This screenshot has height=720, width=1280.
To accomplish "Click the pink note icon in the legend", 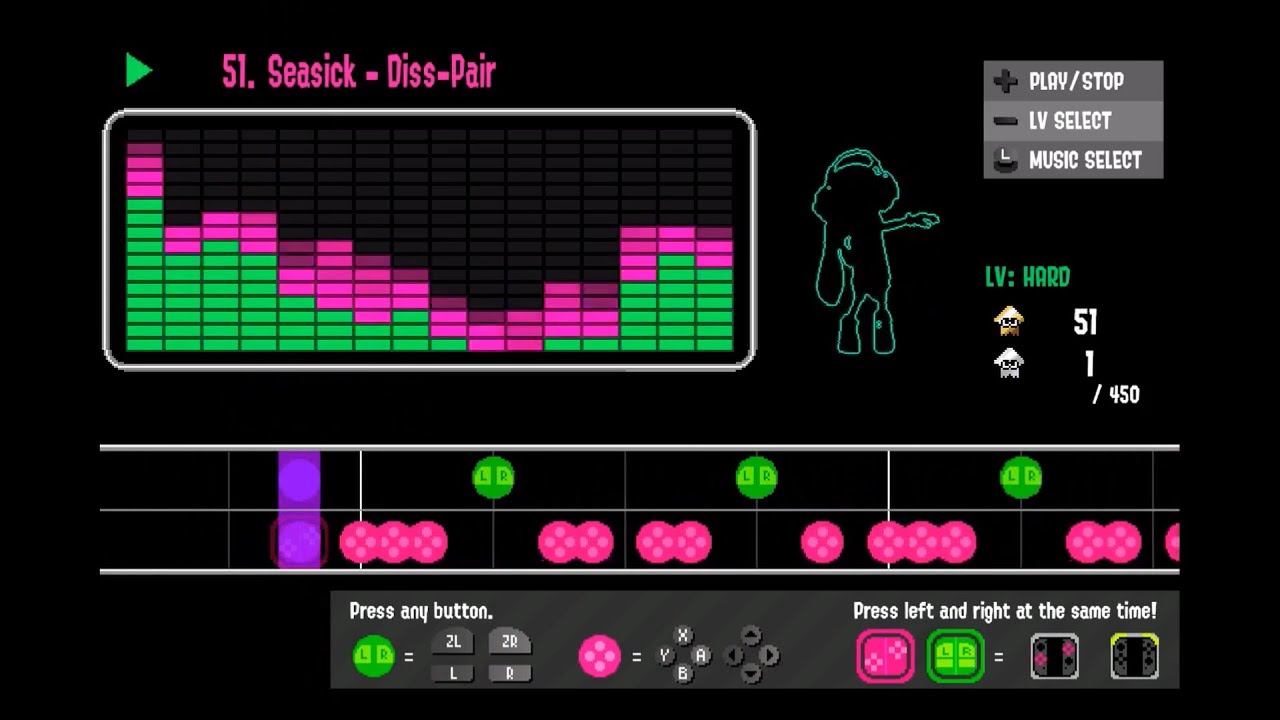I will pyautogui.click(x=599, y=657).
